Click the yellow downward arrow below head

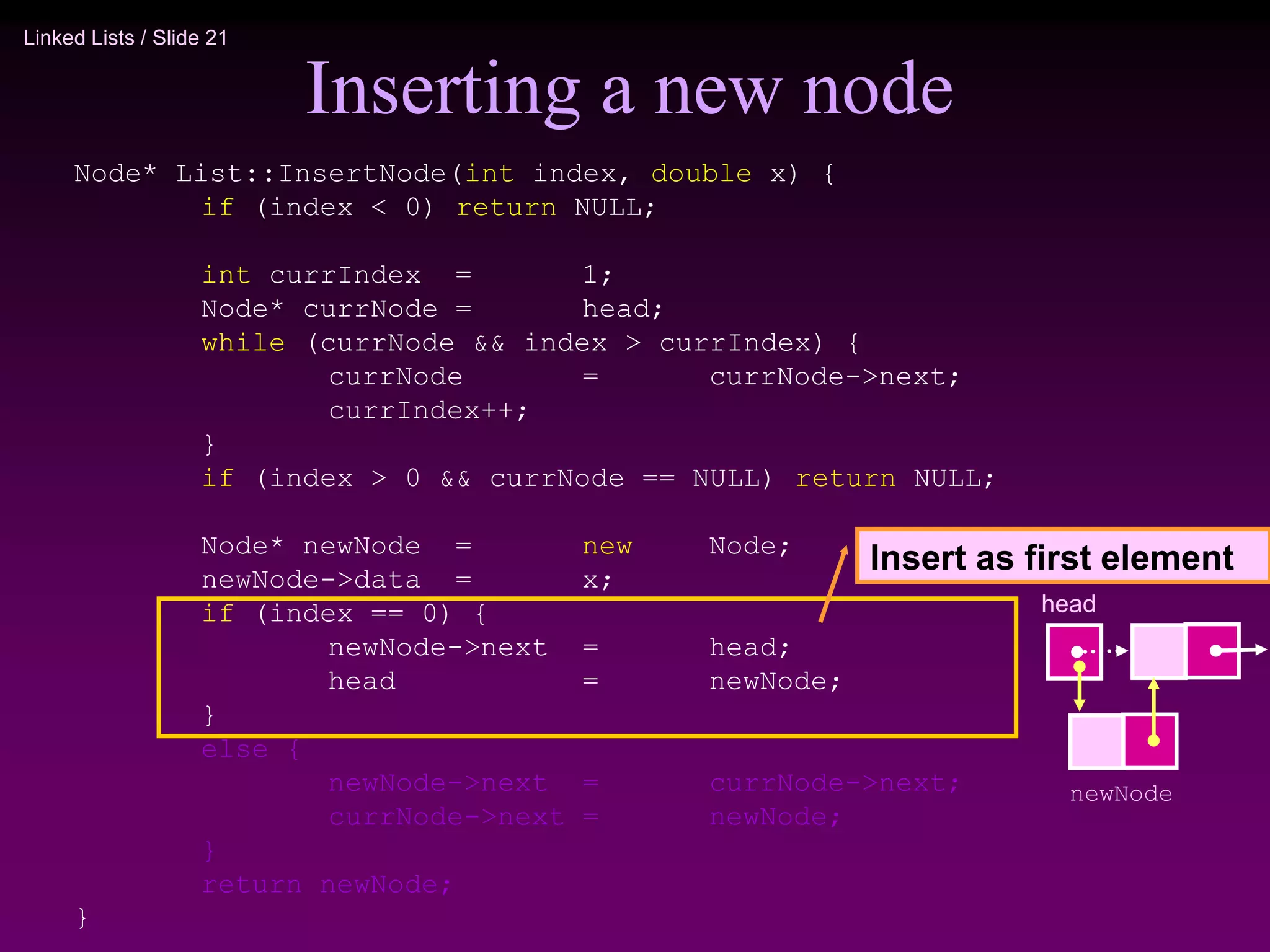point(1079,688)
